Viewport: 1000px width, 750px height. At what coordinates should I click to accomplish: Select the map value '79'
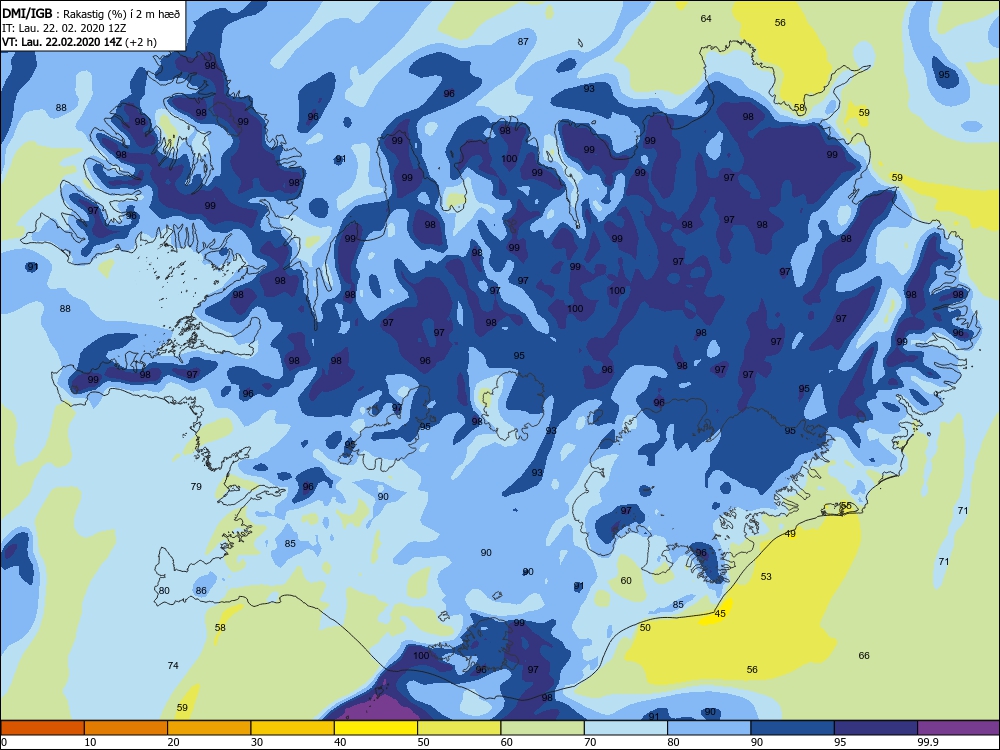pyautogui.click(x=196, y=487)
